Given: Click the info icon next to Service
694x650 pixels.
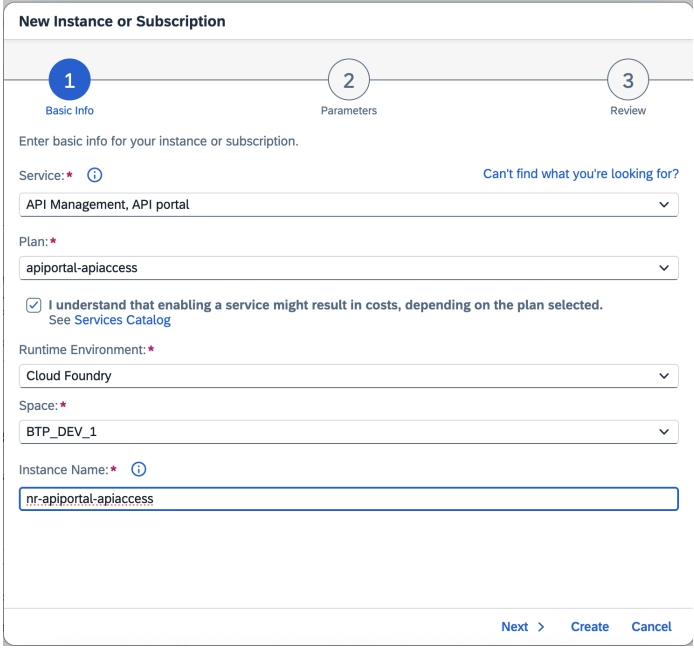Looking at the screenshot, I should (x=96, y=174).
